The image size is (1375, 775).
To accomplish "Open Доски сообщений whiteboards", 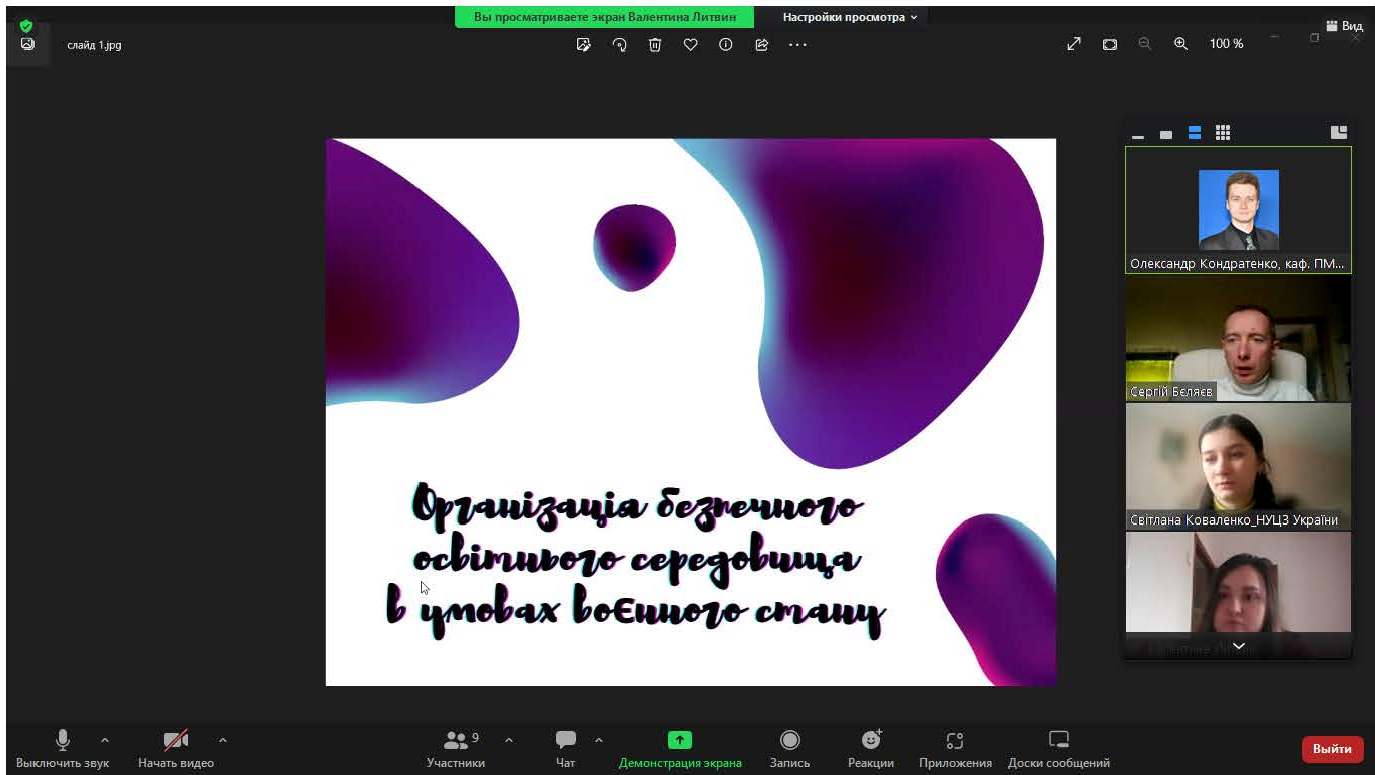I will [1058, 748].
